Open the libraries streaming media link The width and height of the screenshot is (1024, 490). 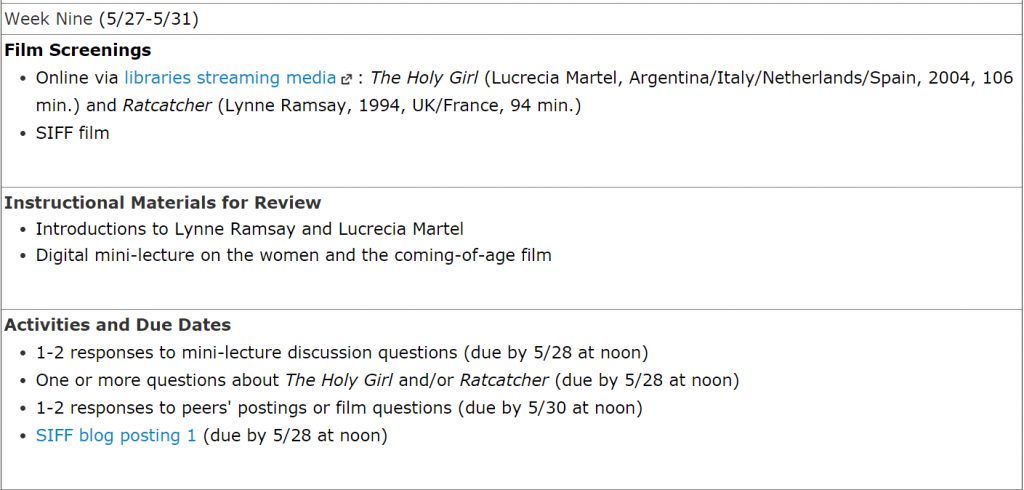231,77
